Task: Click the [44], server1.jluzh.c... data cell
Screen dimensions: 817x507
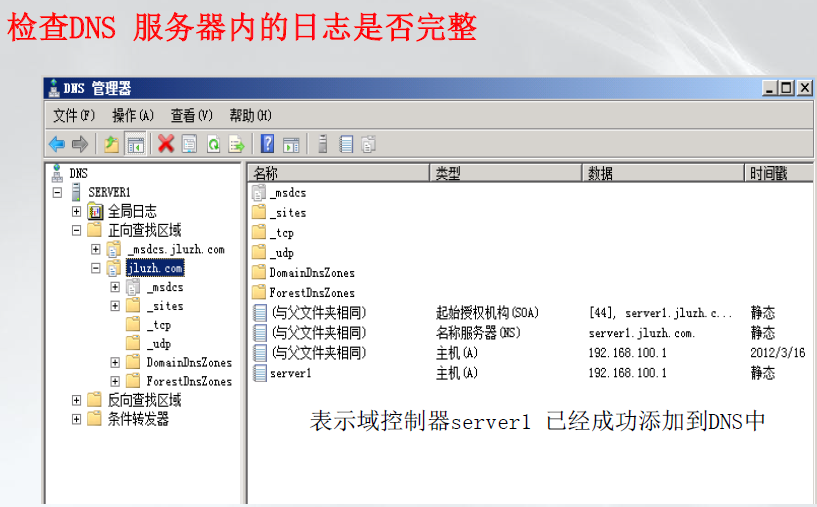Action: pyautogui.click(x=660, y=313)
